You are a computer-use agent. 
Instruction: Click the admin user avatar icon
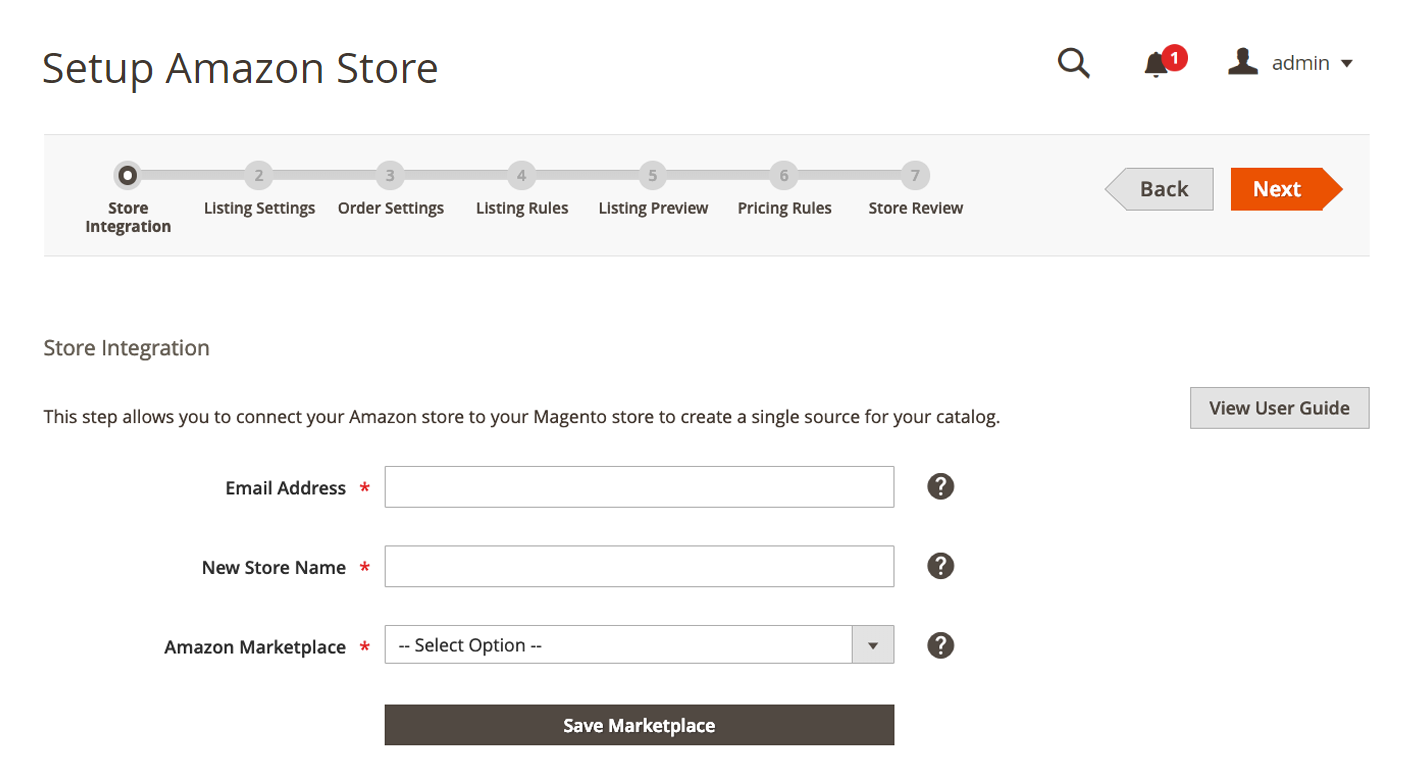tap(1242, 63)
